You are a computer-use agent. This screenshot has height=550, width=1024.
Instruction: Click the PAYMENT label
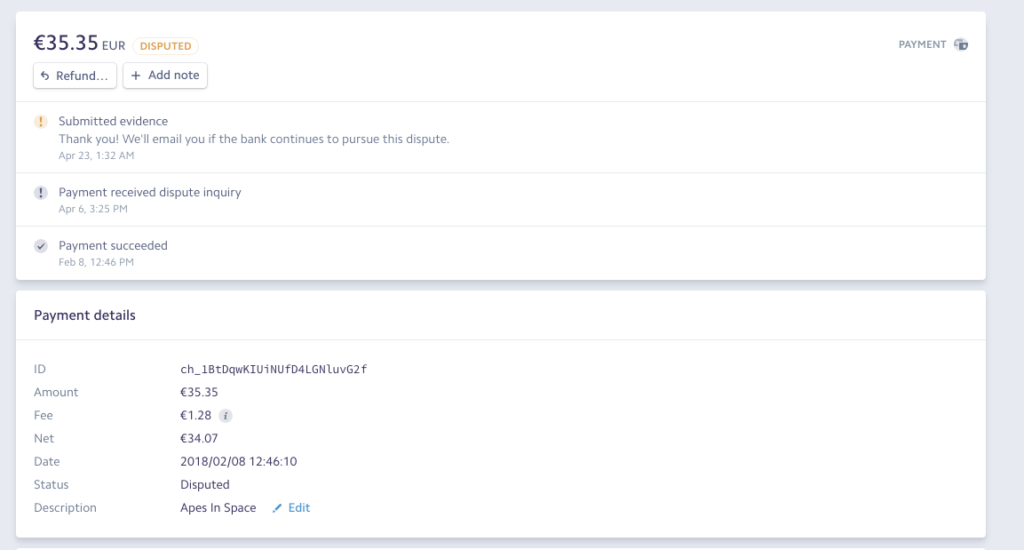(922, 44)
